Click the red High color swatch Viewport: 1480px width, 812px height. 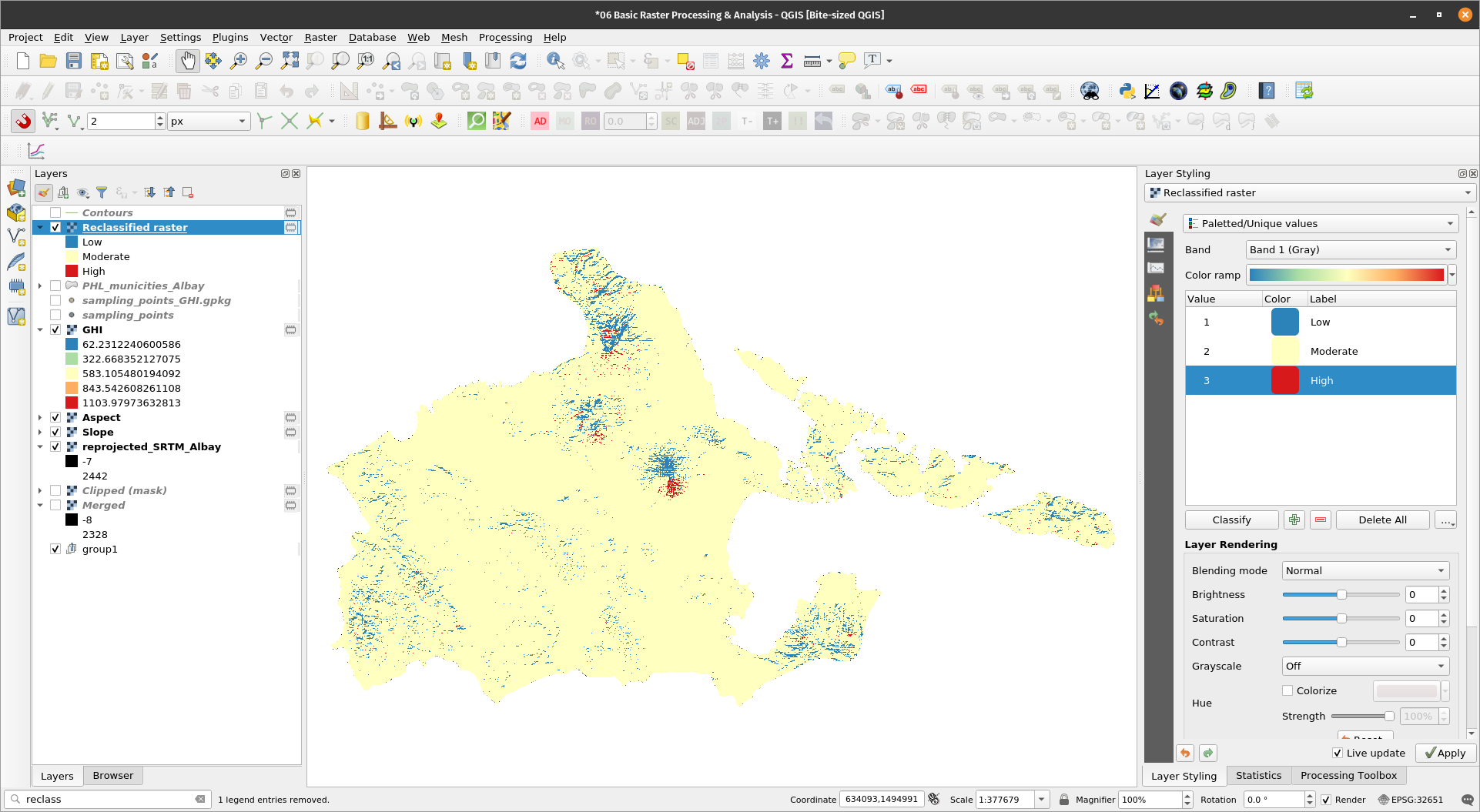pos(1284,381)
